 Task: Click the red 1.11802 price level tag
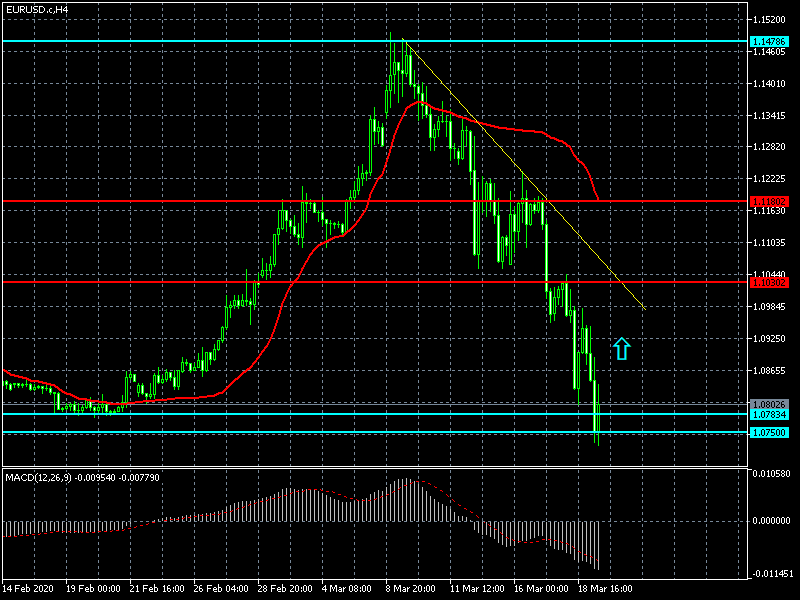pyautogui.click(x=769, y=202)
